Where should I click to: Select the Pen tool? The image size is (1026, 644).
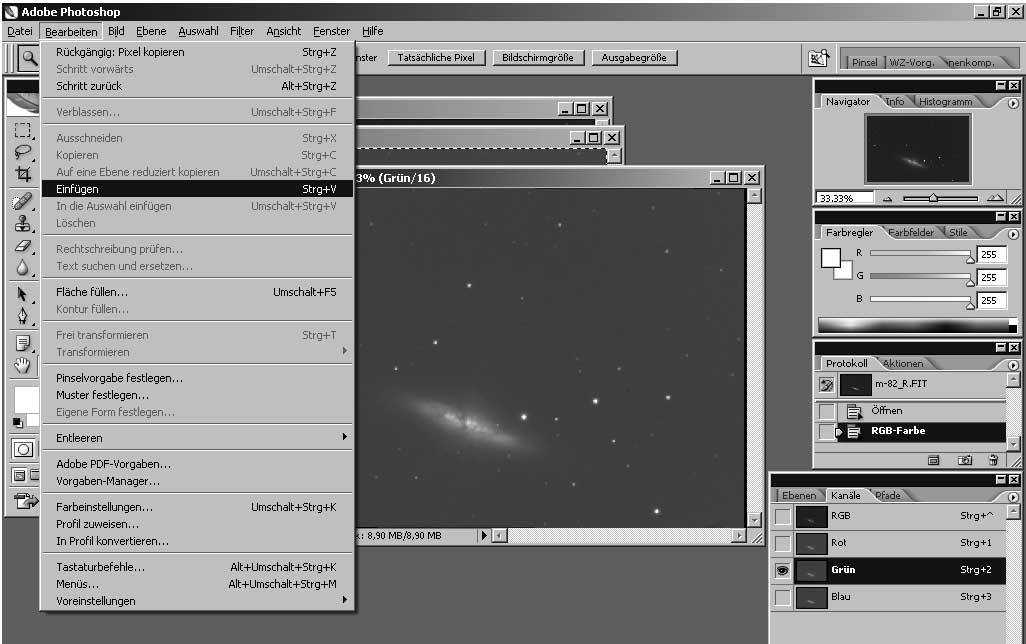coord(23,316)
